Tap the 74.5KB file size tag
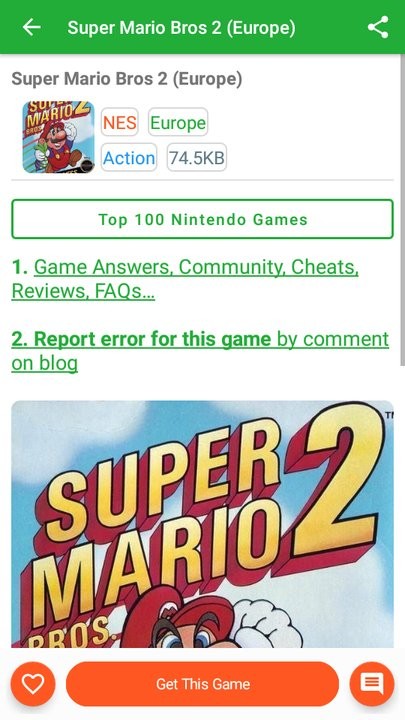 coord(197,158)
